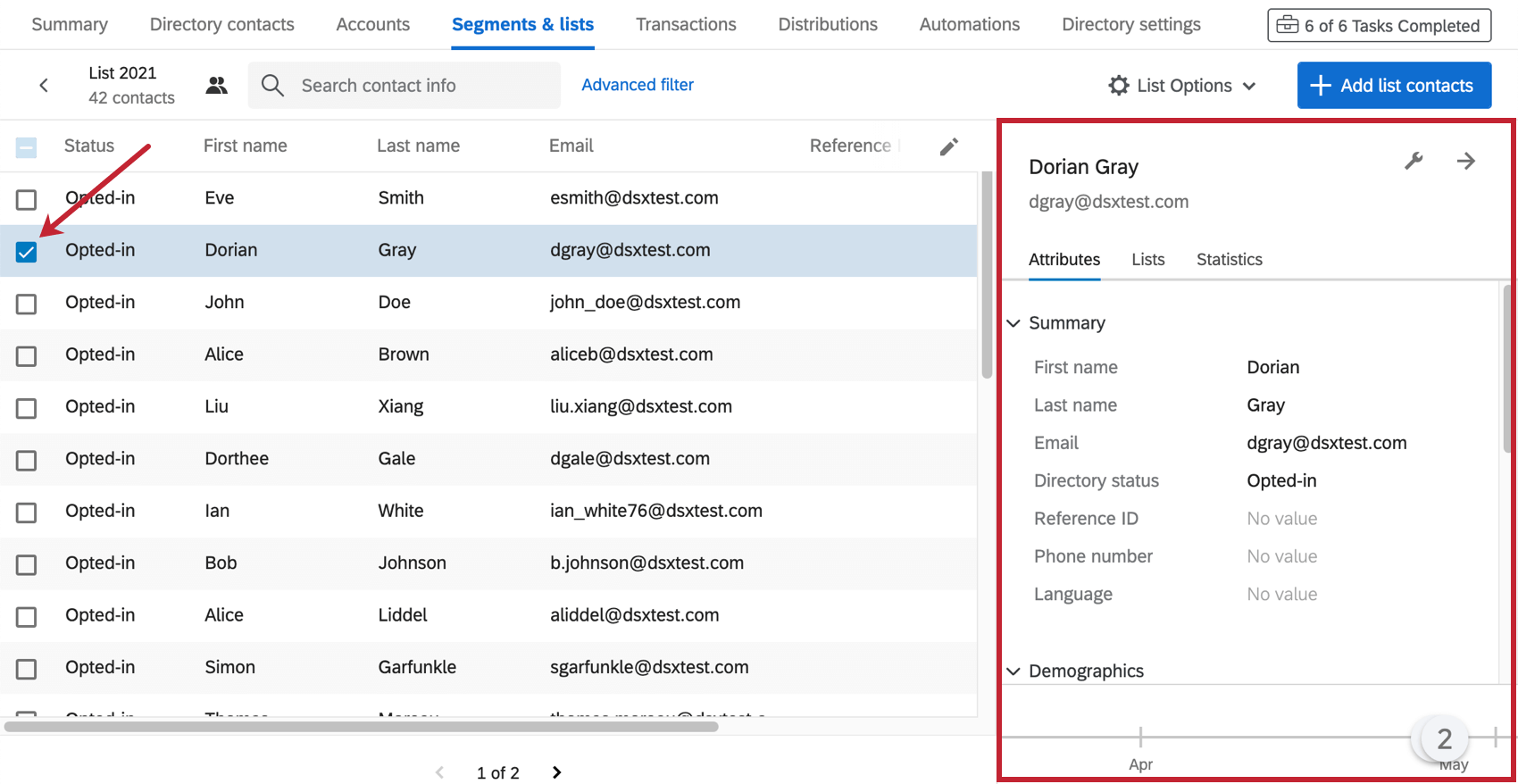Screen dimensions: 1518x784
Task: Collapse the Summary section
Action: (x=1014, y=323)
